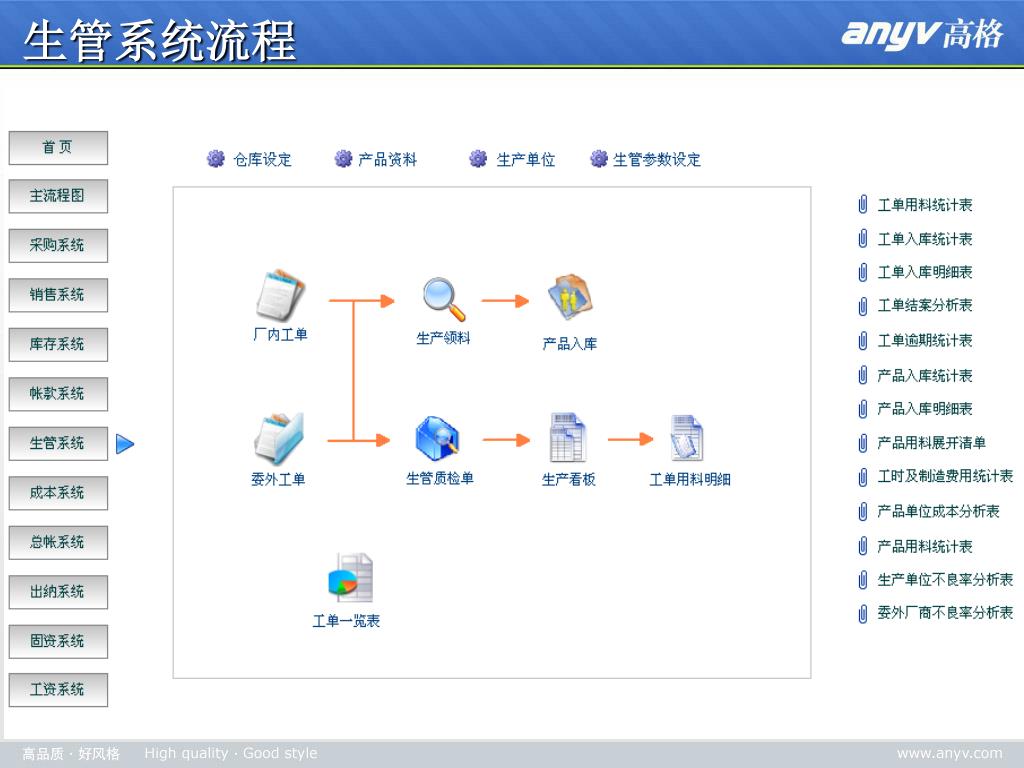Open the 产品入库 icon
This screenshot has height=768, width=1024.
(x=569, y=297)
